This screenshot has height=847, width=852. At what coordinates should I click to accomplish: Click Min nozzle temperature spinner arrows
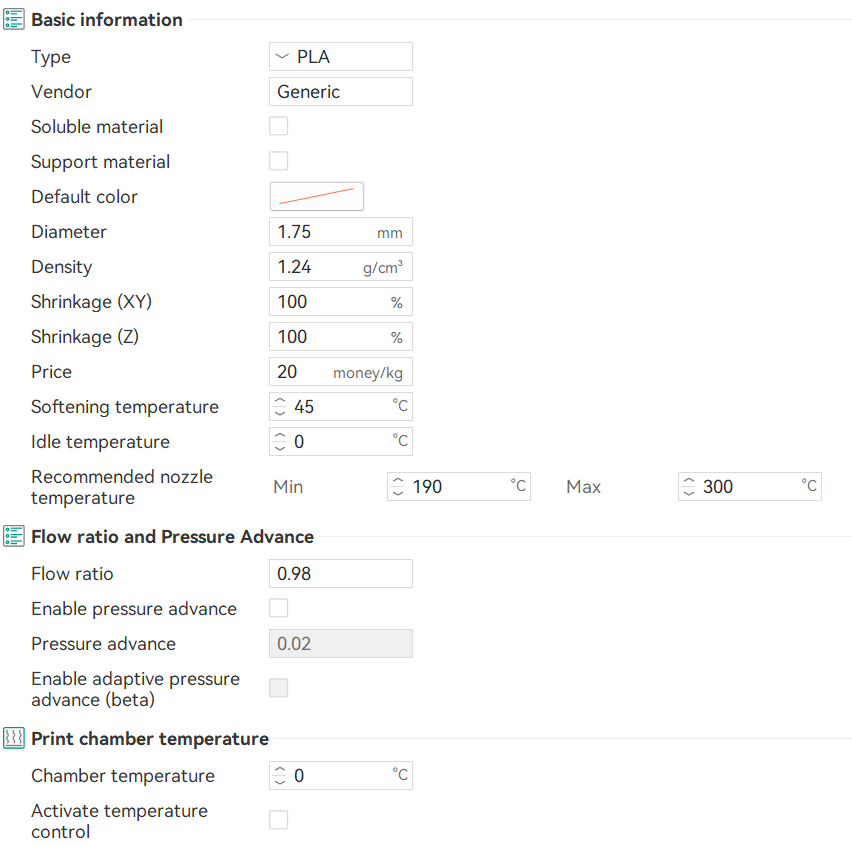[399, 487]
